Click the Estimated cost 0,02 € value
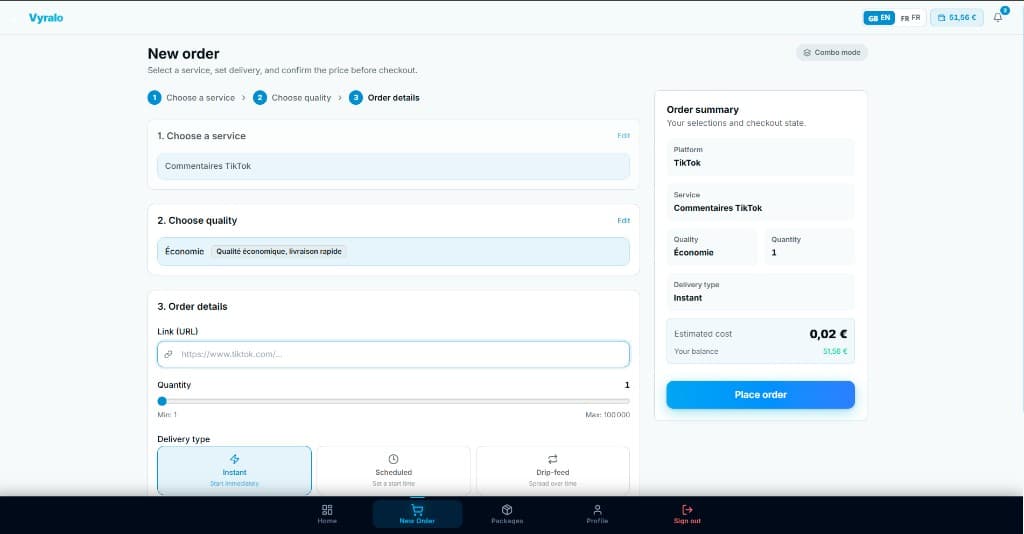Image resolution: width=1024 pixels, height=534 pixels. [x=828, y=334]
